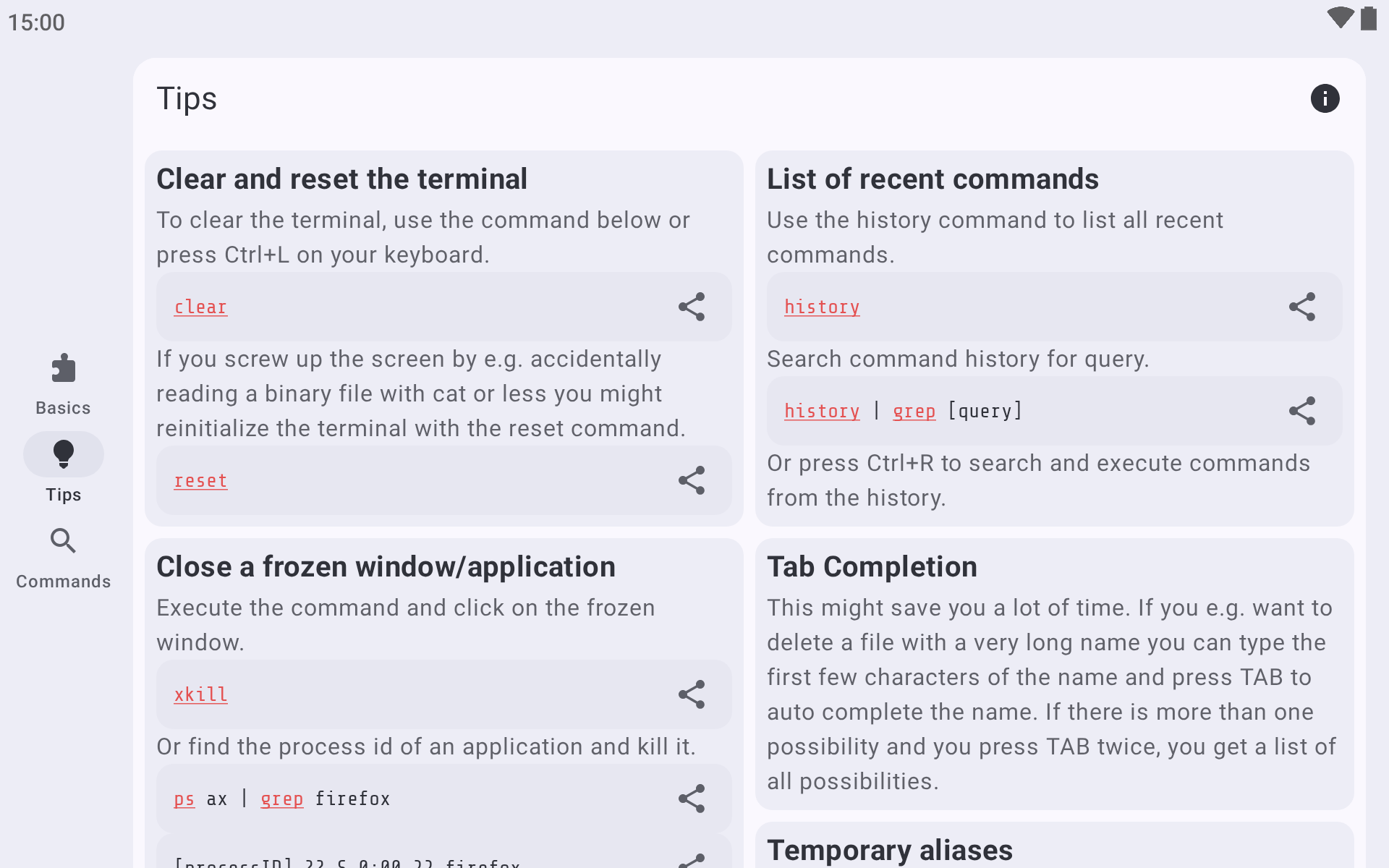Share the history command
The height and width of the screenshot is (868, 1389).
[1302, 307]
